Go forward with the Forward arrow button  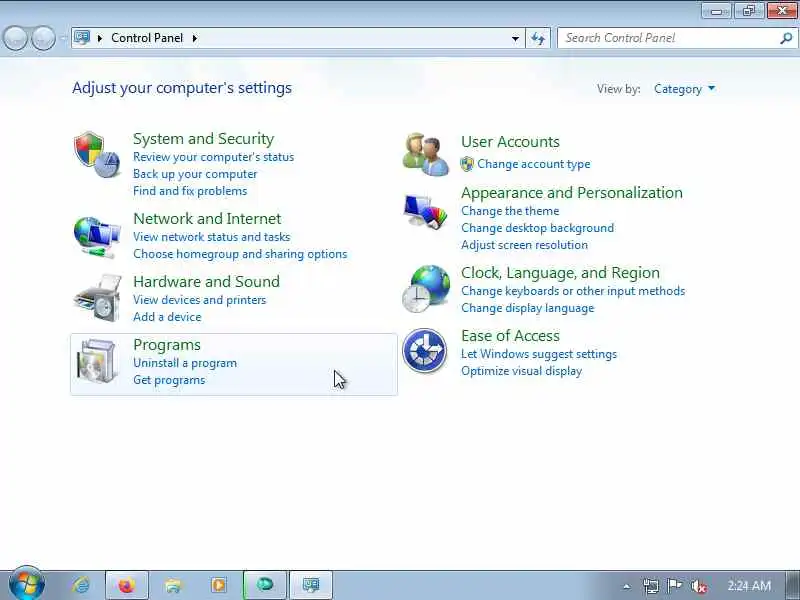pos(43,38)
